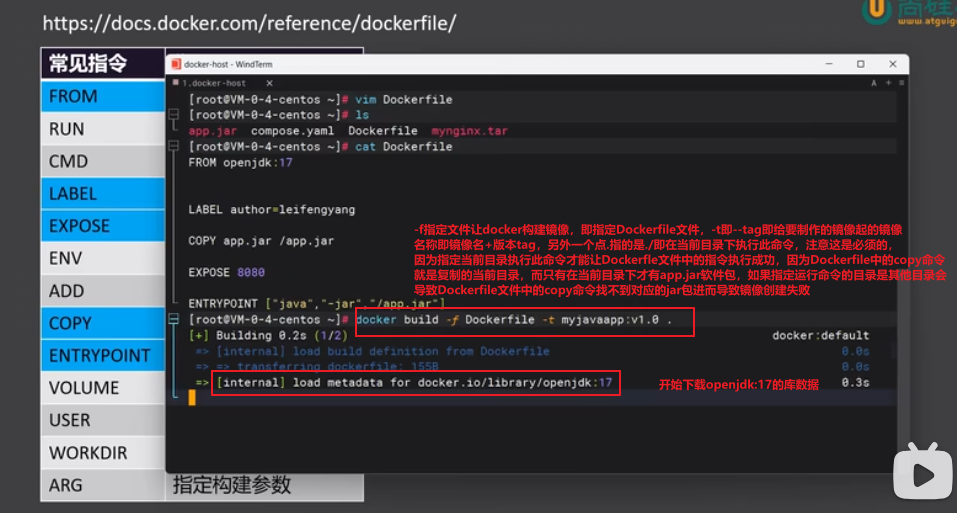Close the 1.docker-host tab

(x=269, y=83)
